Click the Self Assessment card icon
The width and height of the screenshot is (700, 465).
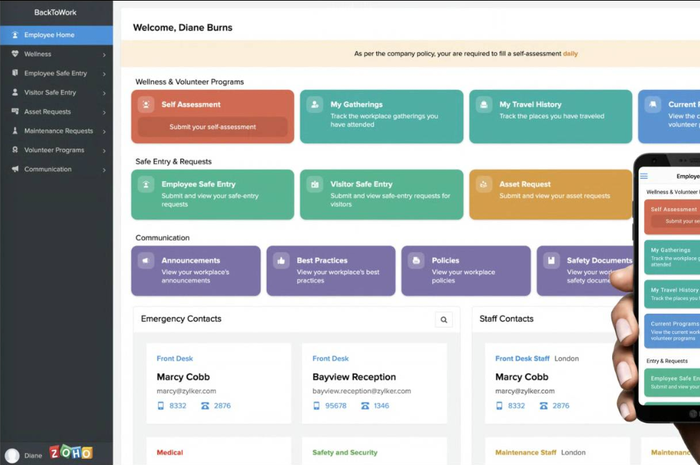(146, 104)
